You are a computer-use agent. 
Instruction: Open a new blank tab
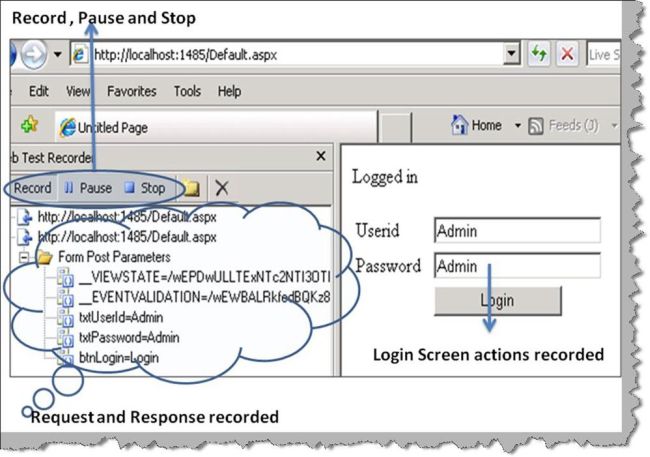(x=395, y=128)
